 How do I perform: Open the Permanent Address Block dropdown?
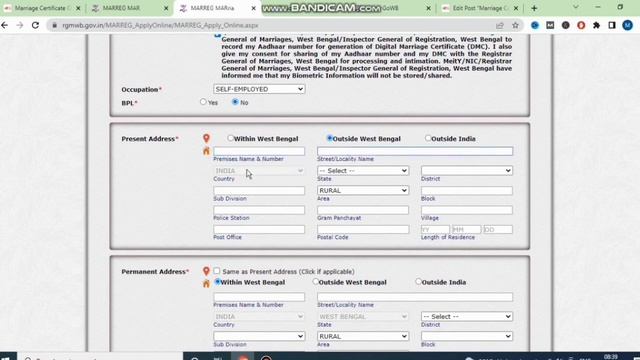click(x=467, y=336)
